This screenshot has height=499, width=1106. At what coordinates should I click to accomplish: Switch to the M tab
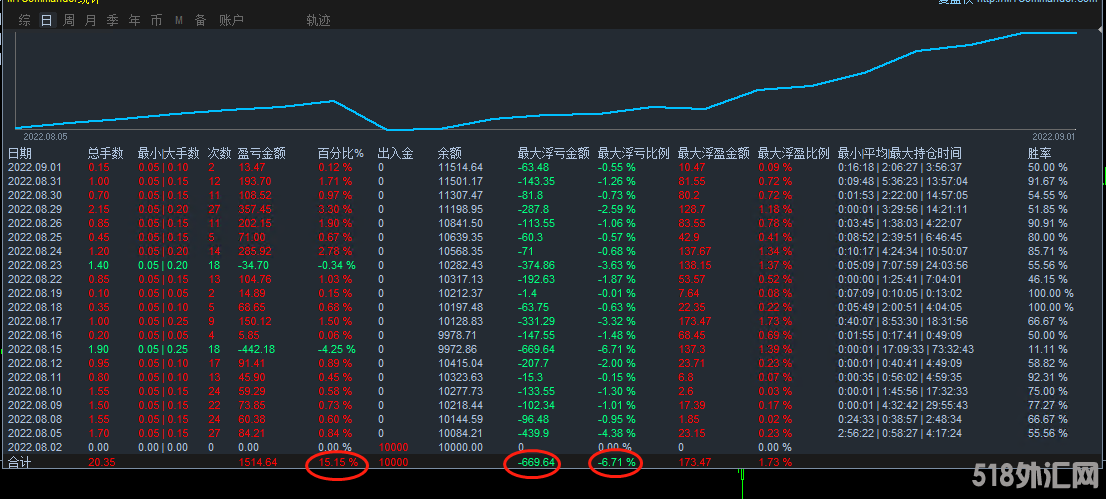coord(178,20)
